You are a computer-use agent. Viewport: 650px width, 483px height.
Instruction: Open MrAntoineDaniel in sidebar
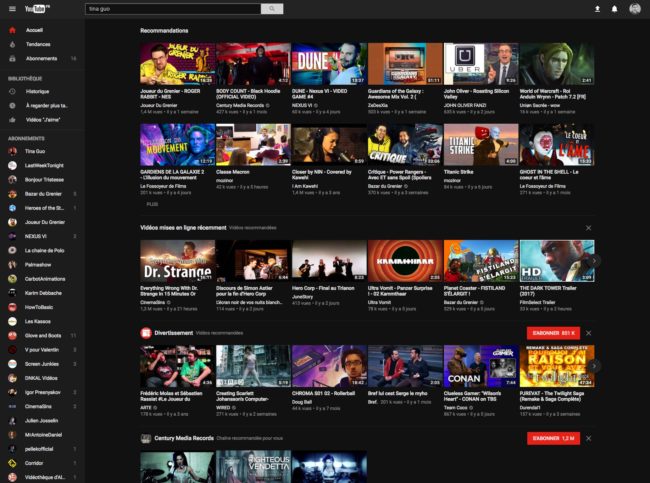tap(42, 435)
